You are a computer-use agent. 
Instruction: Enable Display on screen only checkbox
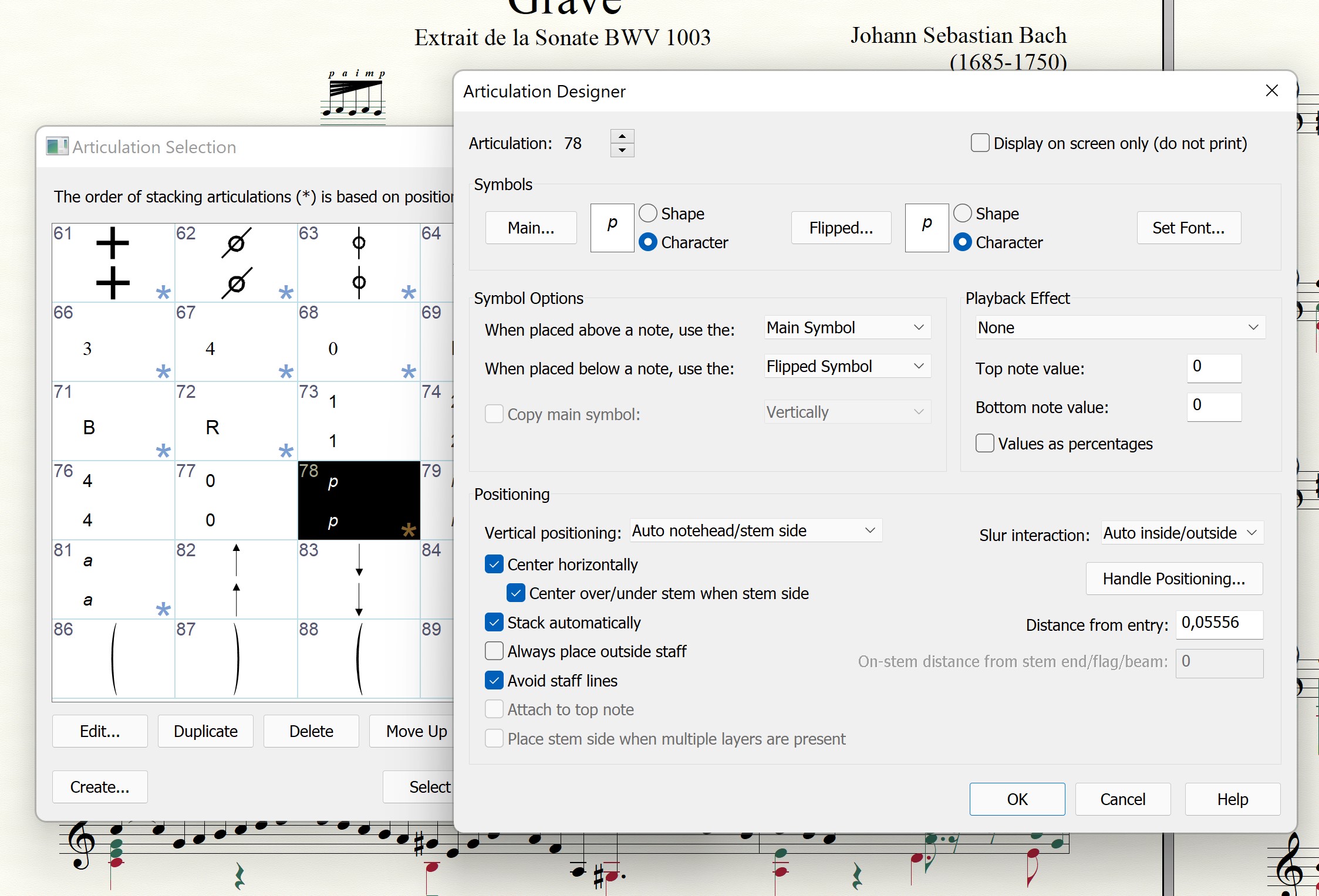pyautogui.click(x=980, y=143)
